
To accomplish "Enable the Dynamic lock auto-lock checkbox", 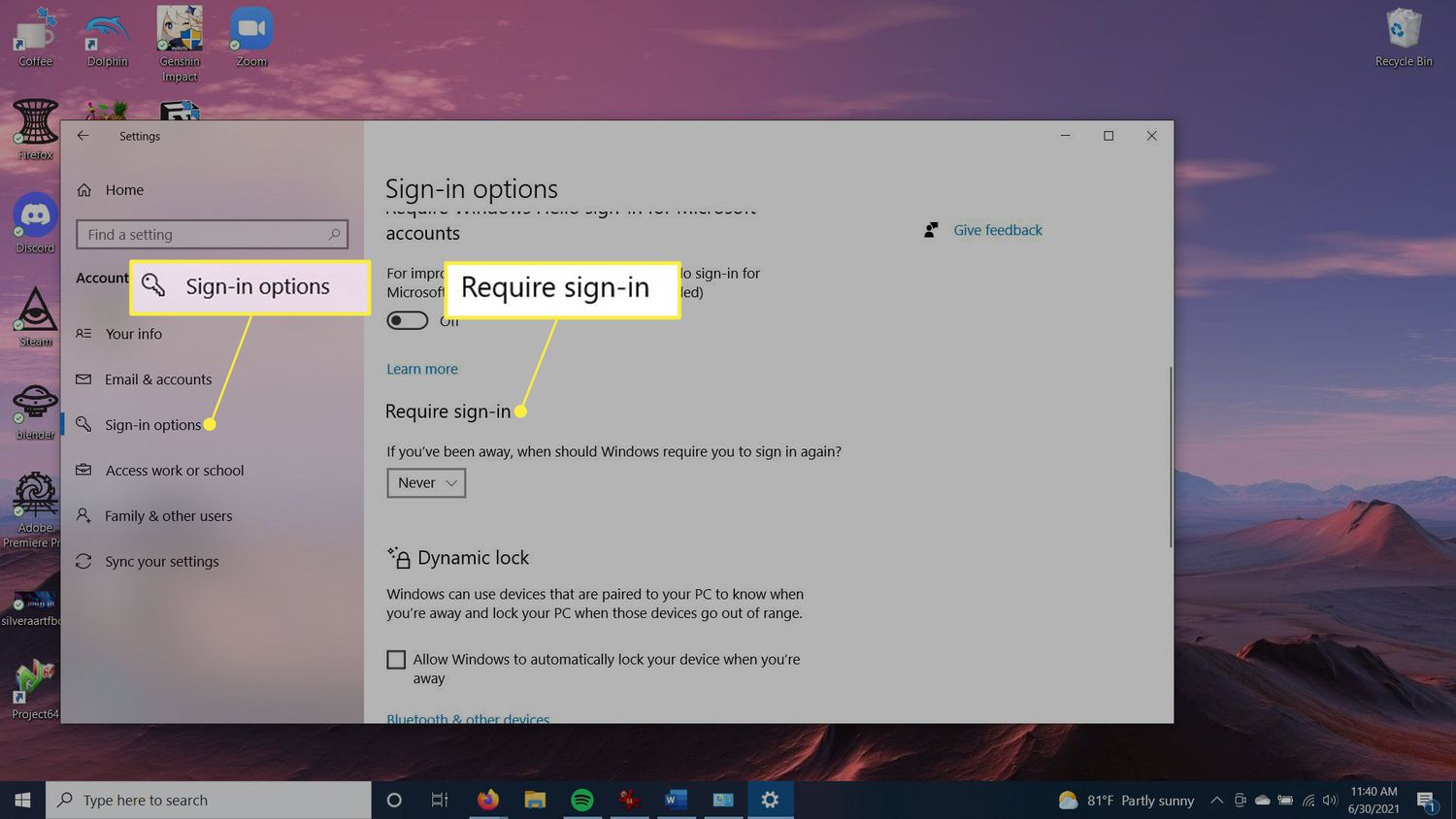I will (396, 660).
